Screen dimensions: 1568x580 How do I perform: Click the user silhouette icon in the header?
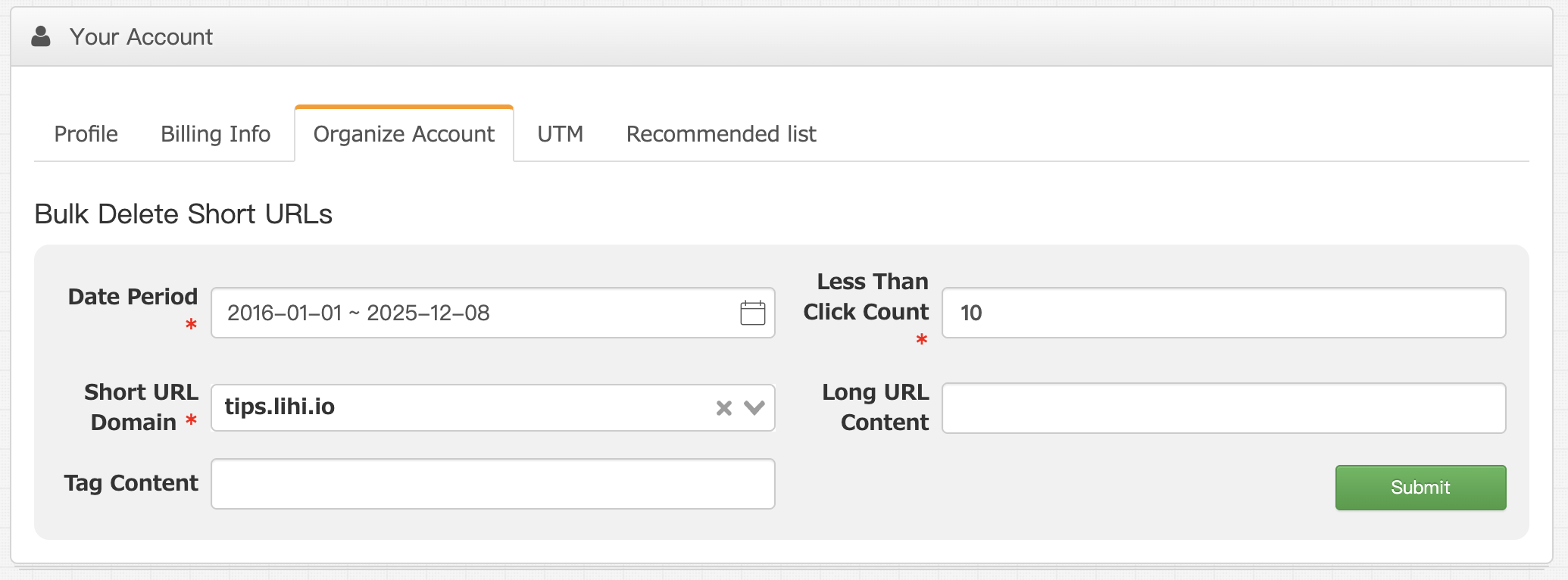pos(41,36)
